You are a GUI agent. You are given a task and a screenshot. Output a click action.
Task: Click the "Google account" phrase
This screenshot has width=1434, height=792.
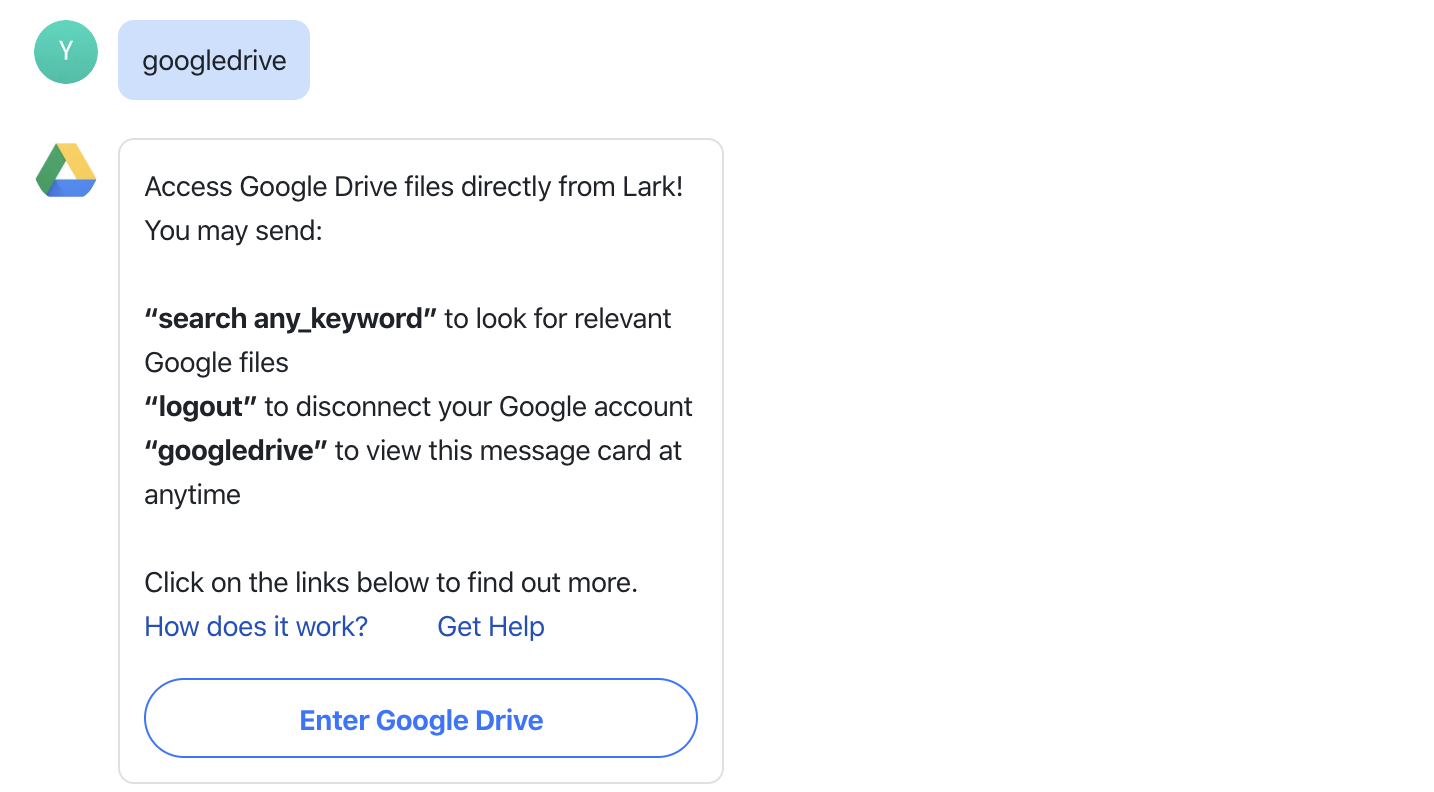[x=595, y=407]
